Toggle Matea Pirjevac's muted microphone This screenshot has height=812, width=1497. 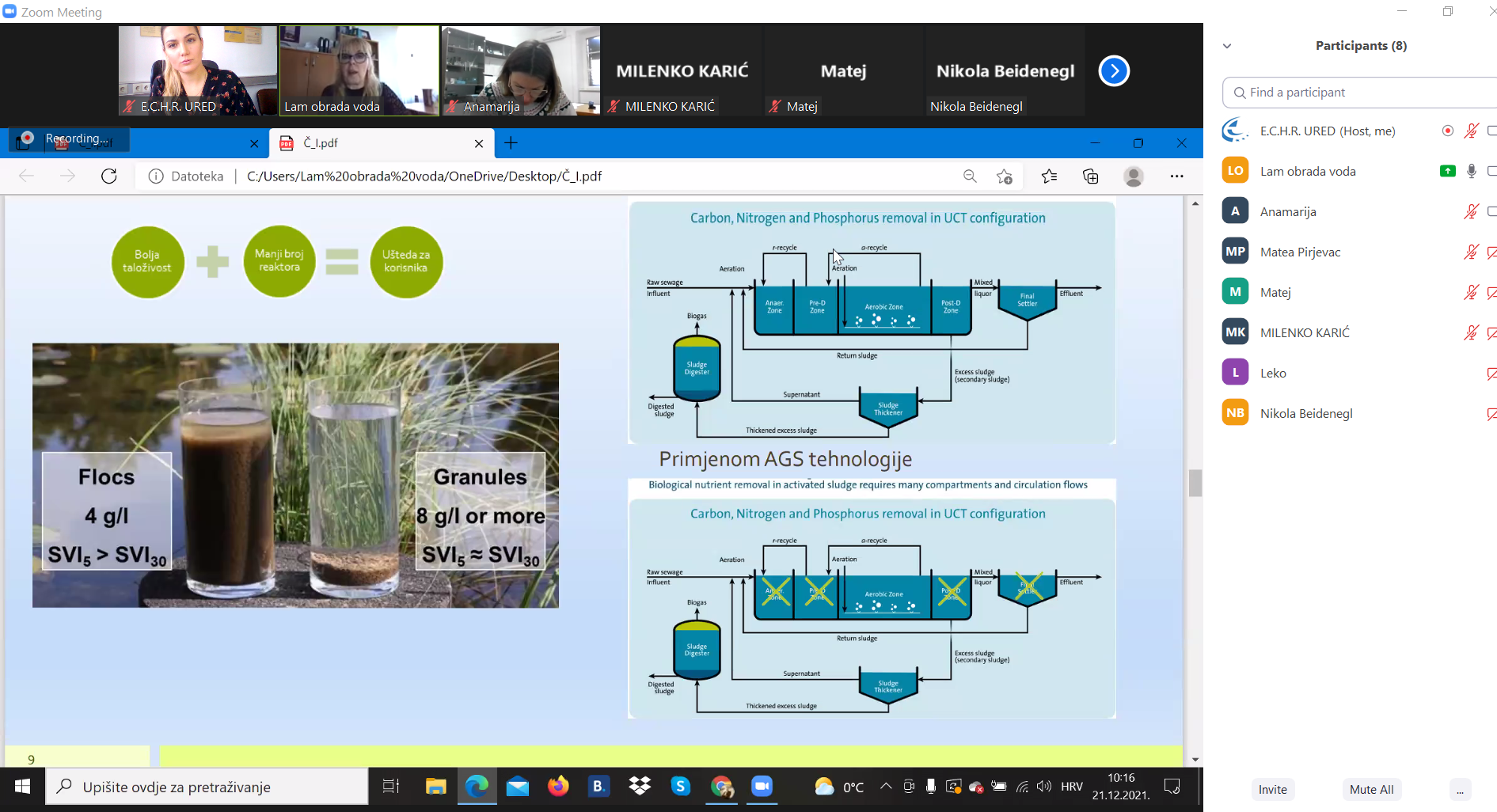(x=1470, y=252)
